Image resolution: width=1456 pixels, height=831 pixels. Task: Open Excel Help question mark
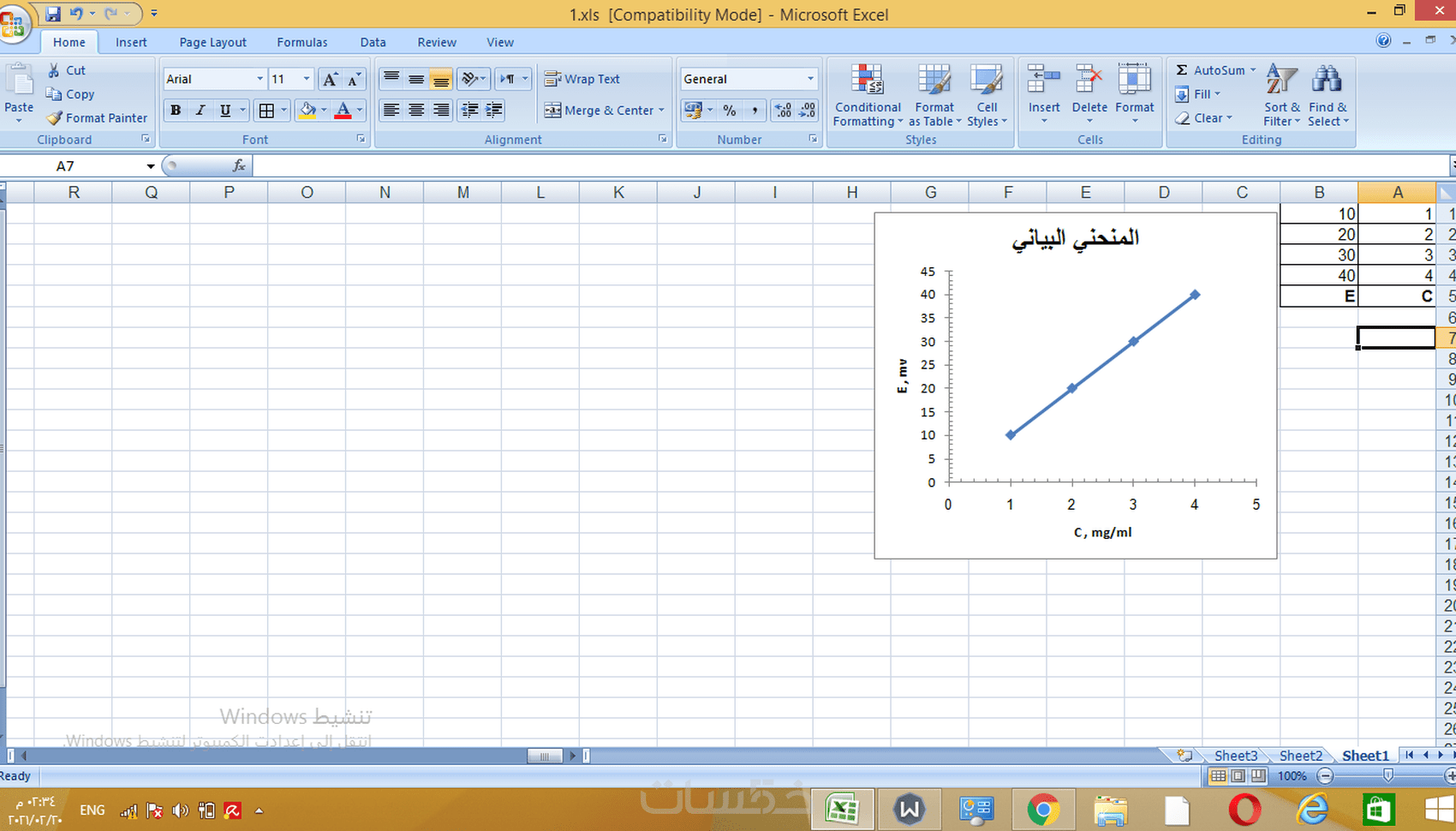pyautogui.click(x=1383, y=40)
